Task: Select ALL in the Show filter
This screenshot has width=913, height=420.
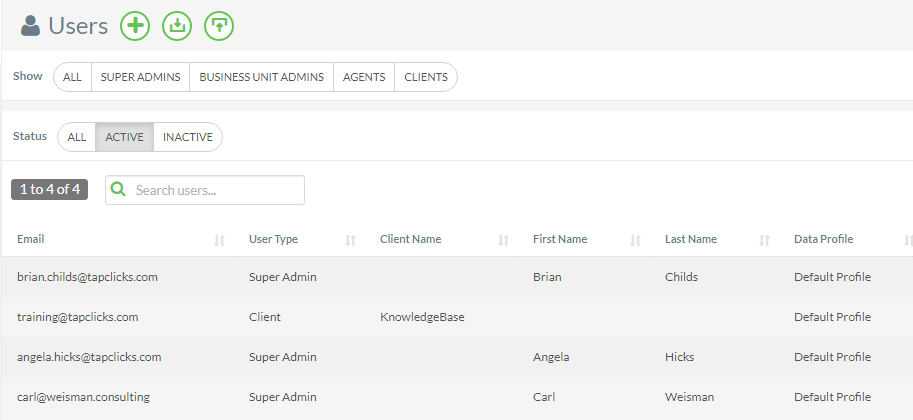Action: [x=72, y=77]
